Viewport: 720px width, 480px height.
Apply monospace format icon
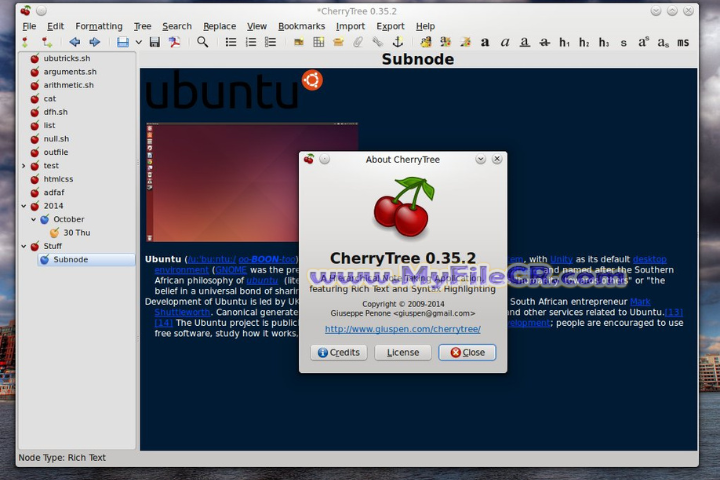pos(683,43)
